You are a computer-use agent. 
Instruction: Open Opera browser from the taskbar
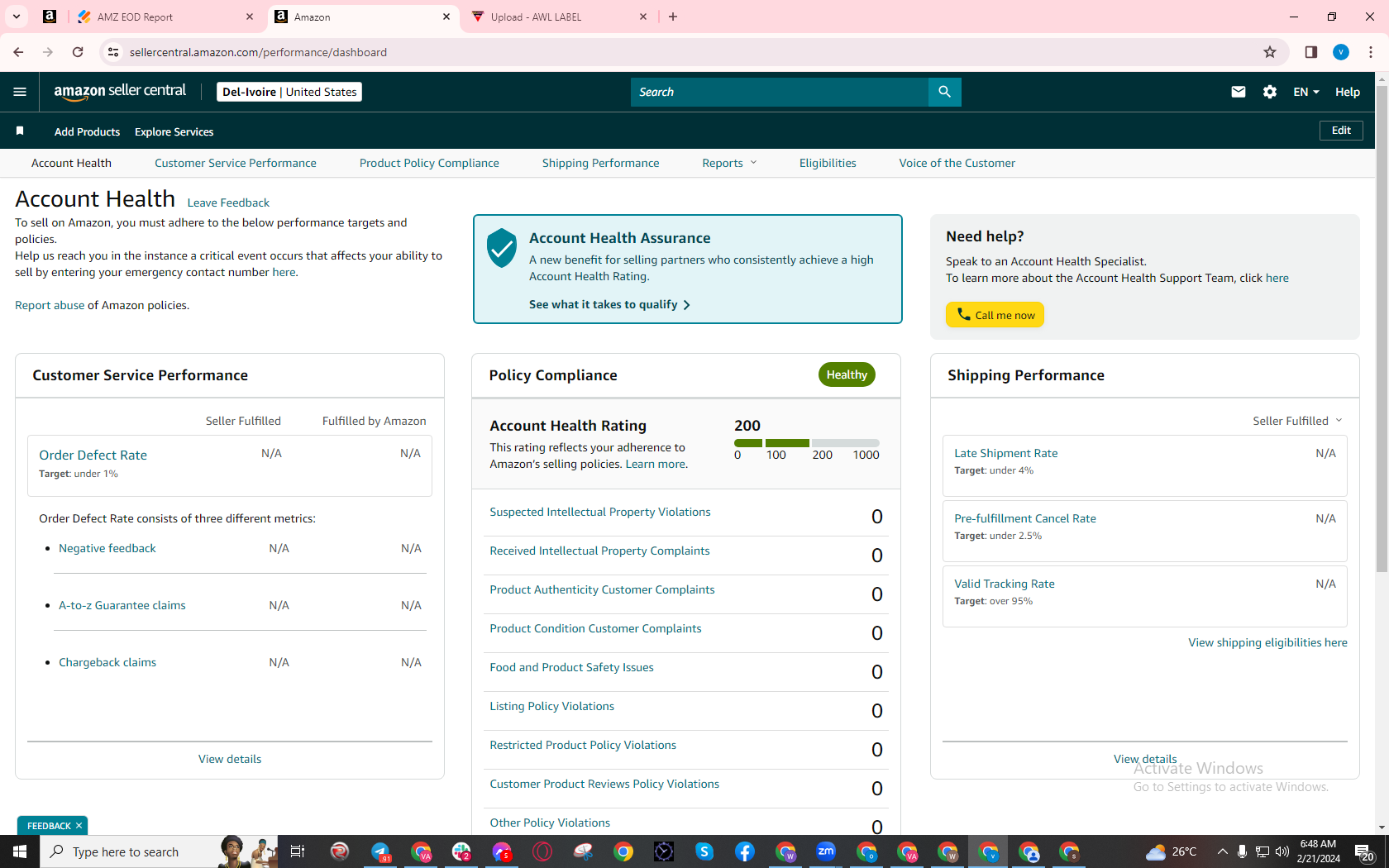pos(542,851)
